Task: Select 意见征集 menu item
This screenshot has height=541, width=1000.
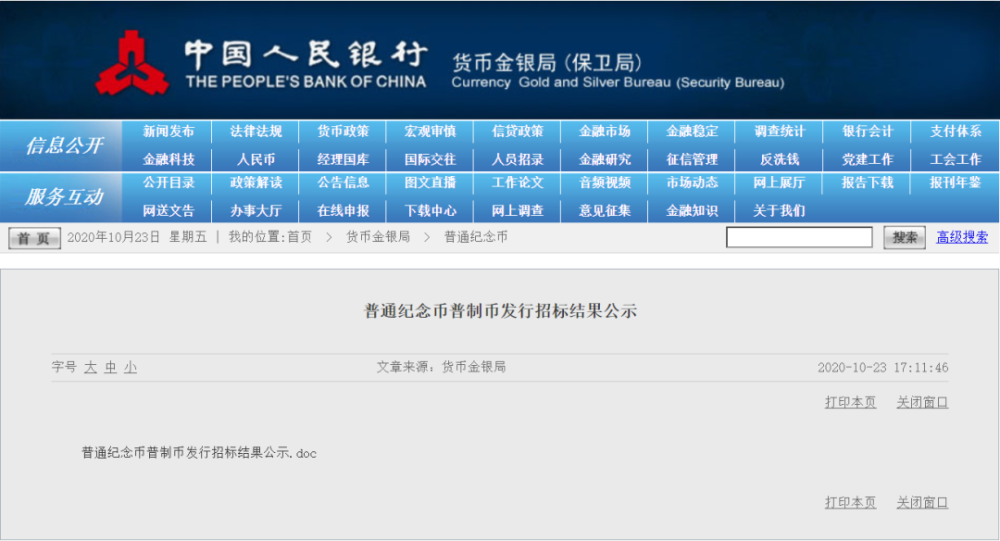Action: pos(605,211)
